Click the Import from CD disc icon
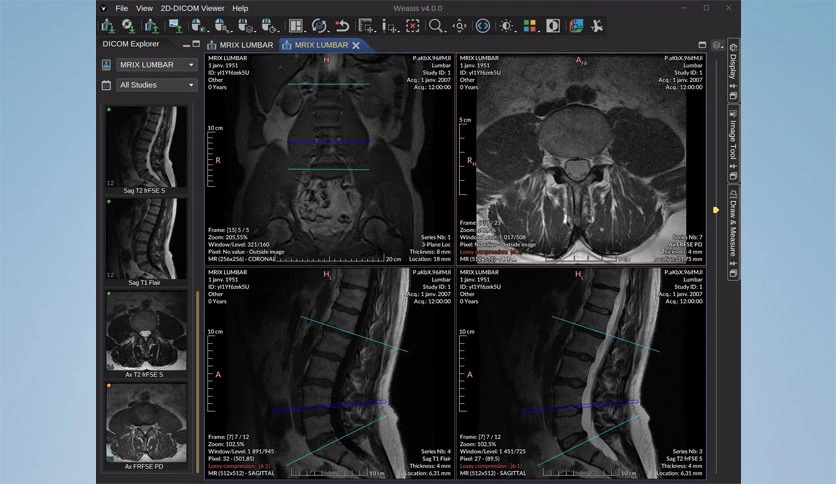 tap(128, 26)
